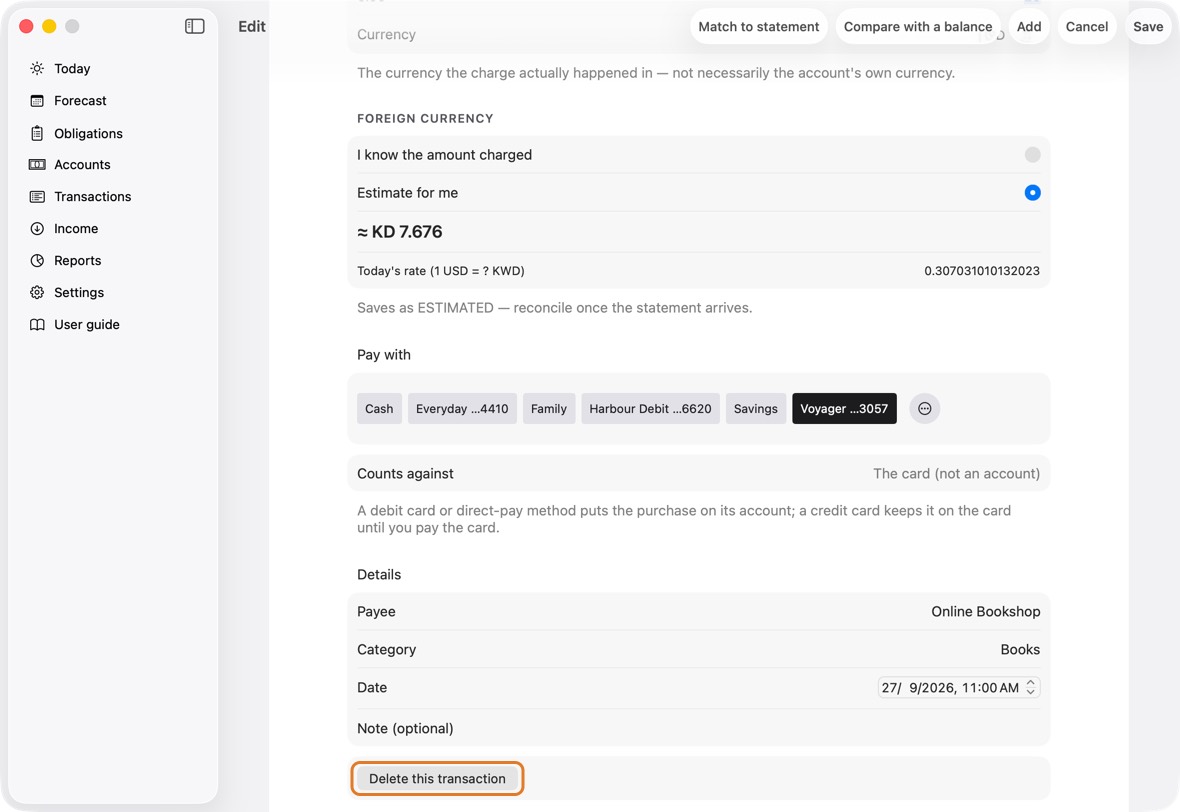The height and width of the screenshot is (812, 1180).
Task: Switch to the Accounts section
Action: 82,165
